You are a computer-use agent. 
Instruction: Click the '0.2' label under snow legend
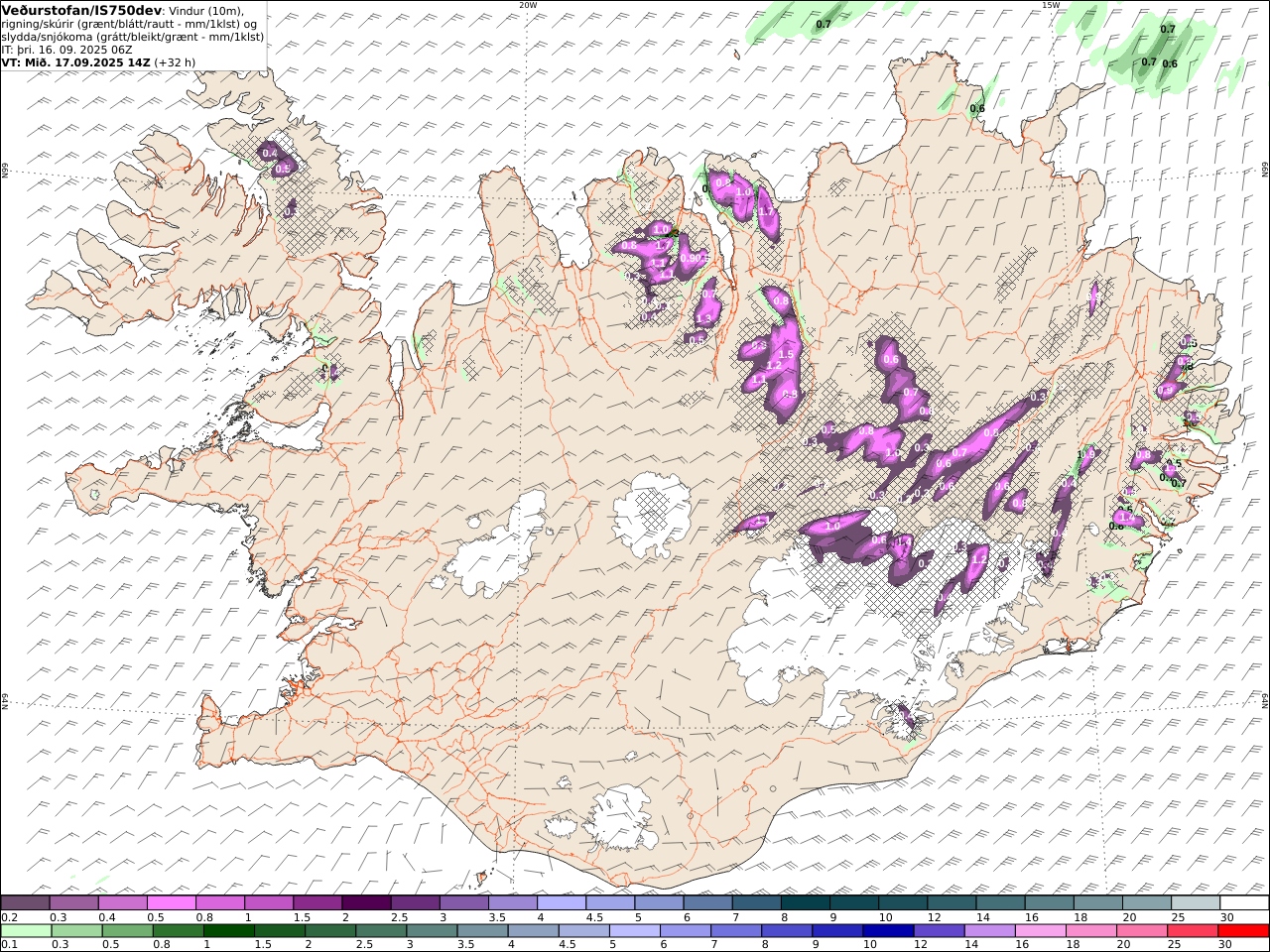[x=9, y=917]
